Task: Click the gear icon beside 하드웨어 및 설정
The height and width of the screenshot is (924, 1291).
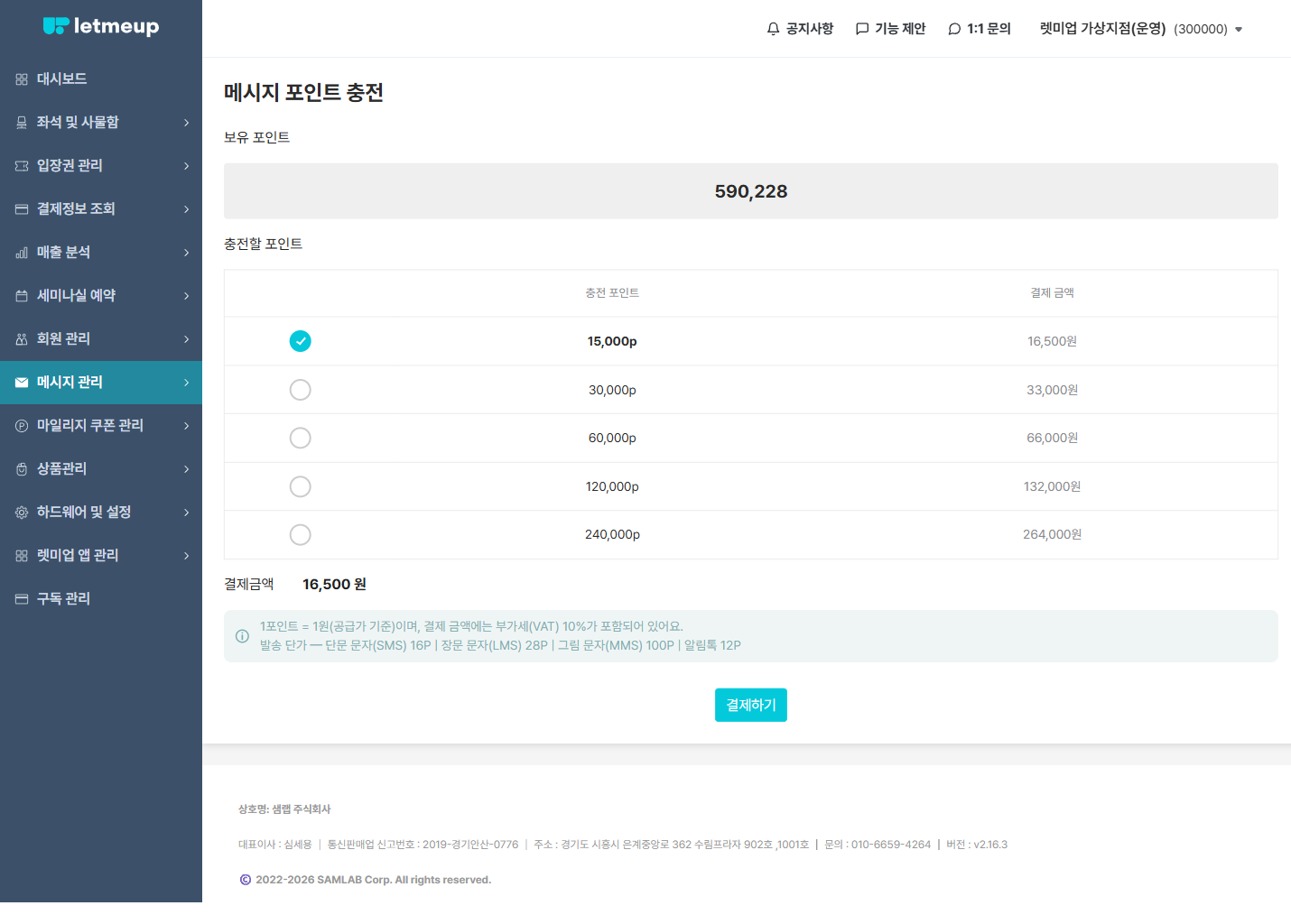Action: pos(22,513)
